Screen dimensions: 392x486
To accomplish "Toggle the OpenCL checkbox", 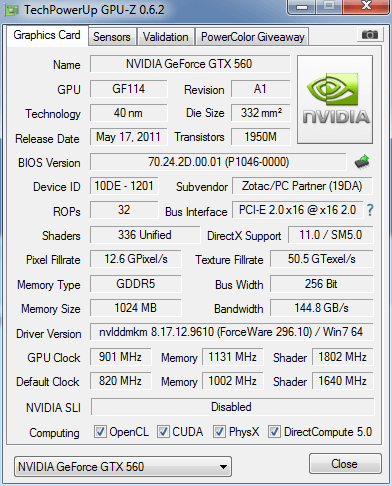I will [x=100, y=431].
